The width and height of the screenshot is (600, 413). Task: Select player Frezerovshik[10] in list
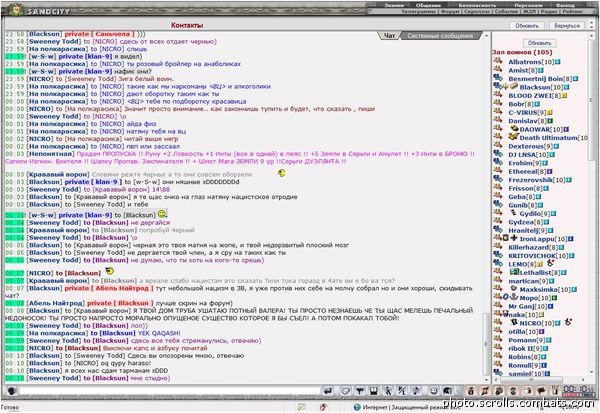click(536, 180)
